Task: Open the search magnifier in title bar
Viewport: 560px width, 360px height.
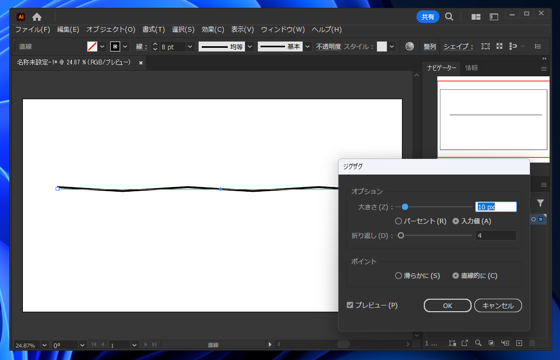Action: click(x=449, y=17)
